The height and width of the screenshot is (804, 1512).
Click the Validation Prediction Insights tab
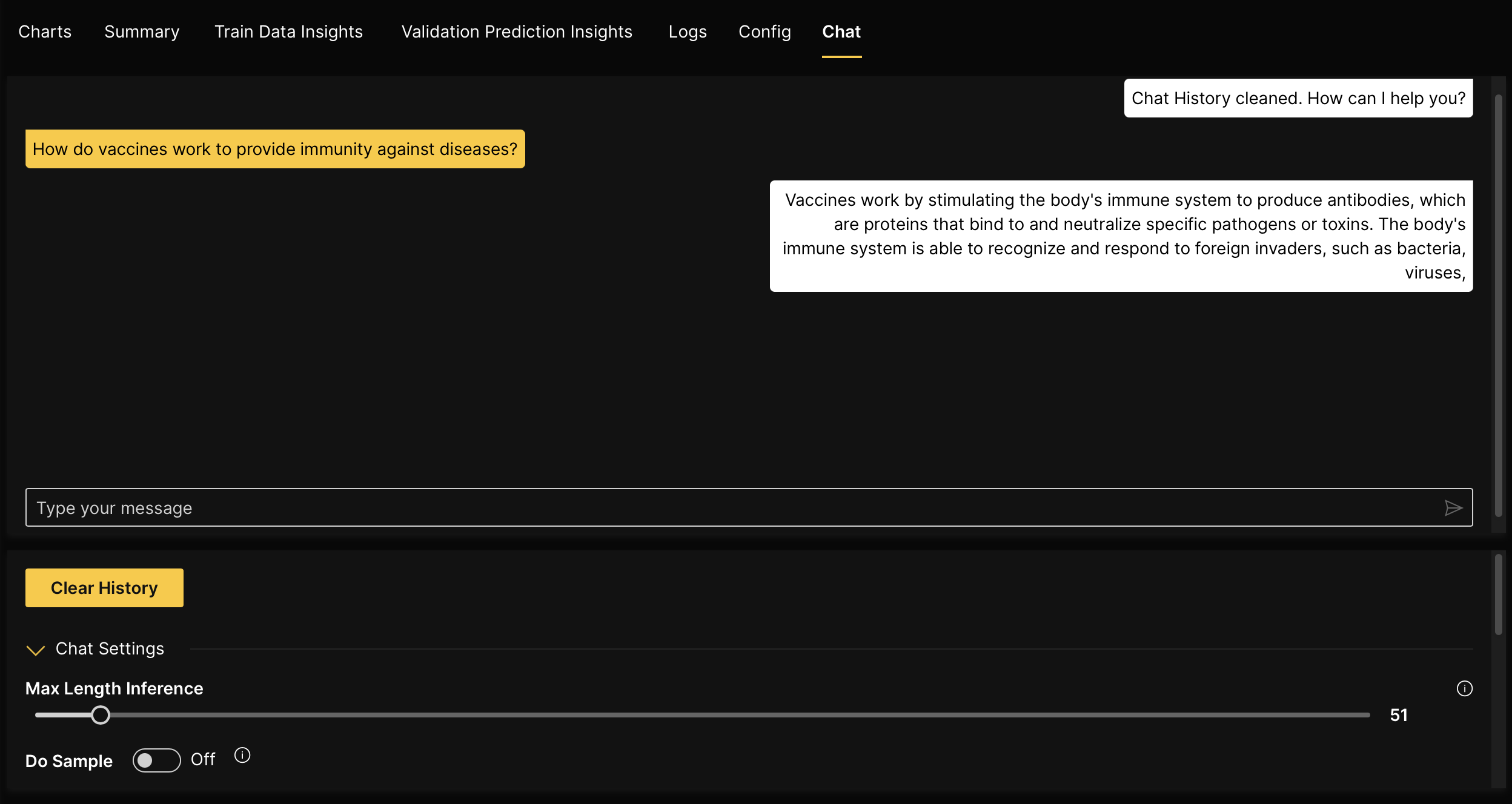coord(517,31)
